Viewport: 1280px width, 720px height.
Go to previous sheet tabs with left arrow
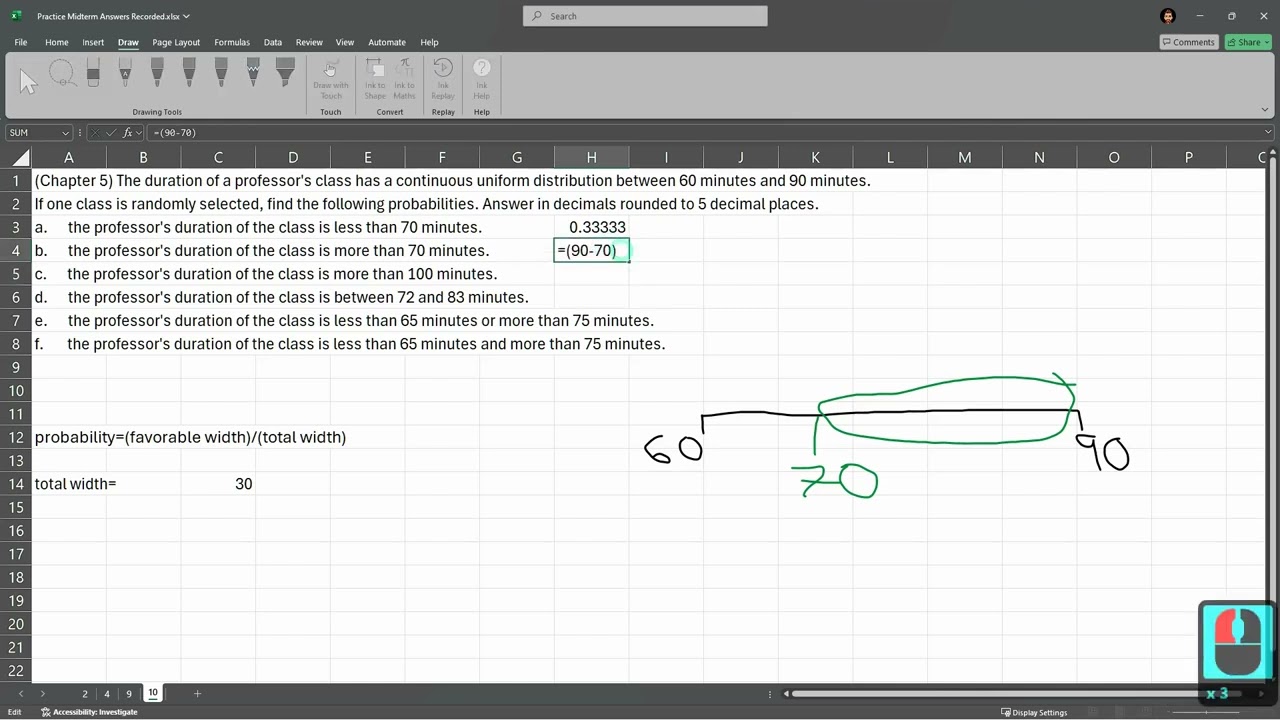21,693
